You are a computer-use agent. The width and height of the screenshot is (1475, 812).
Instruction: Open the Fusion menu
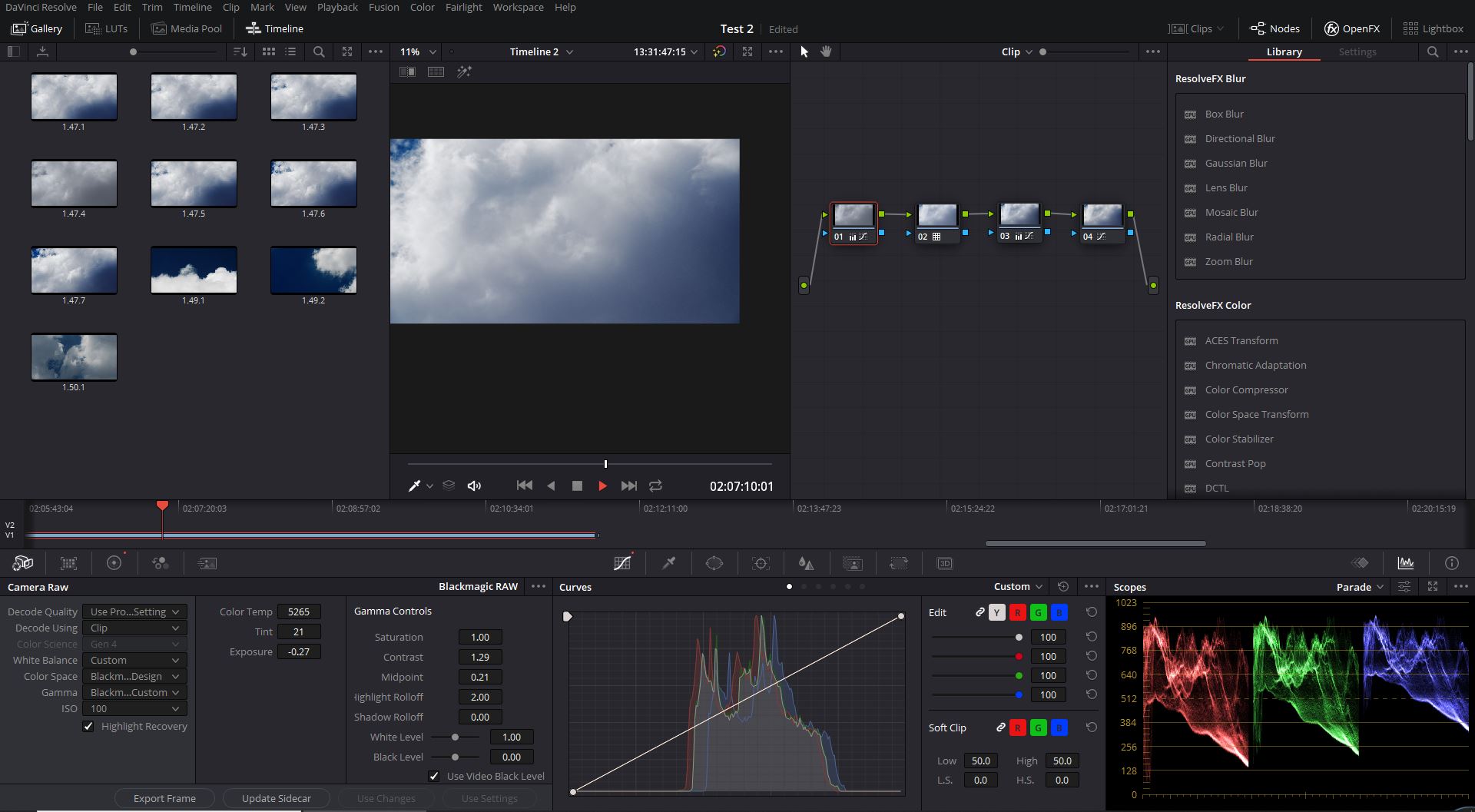tap(383, 7)
